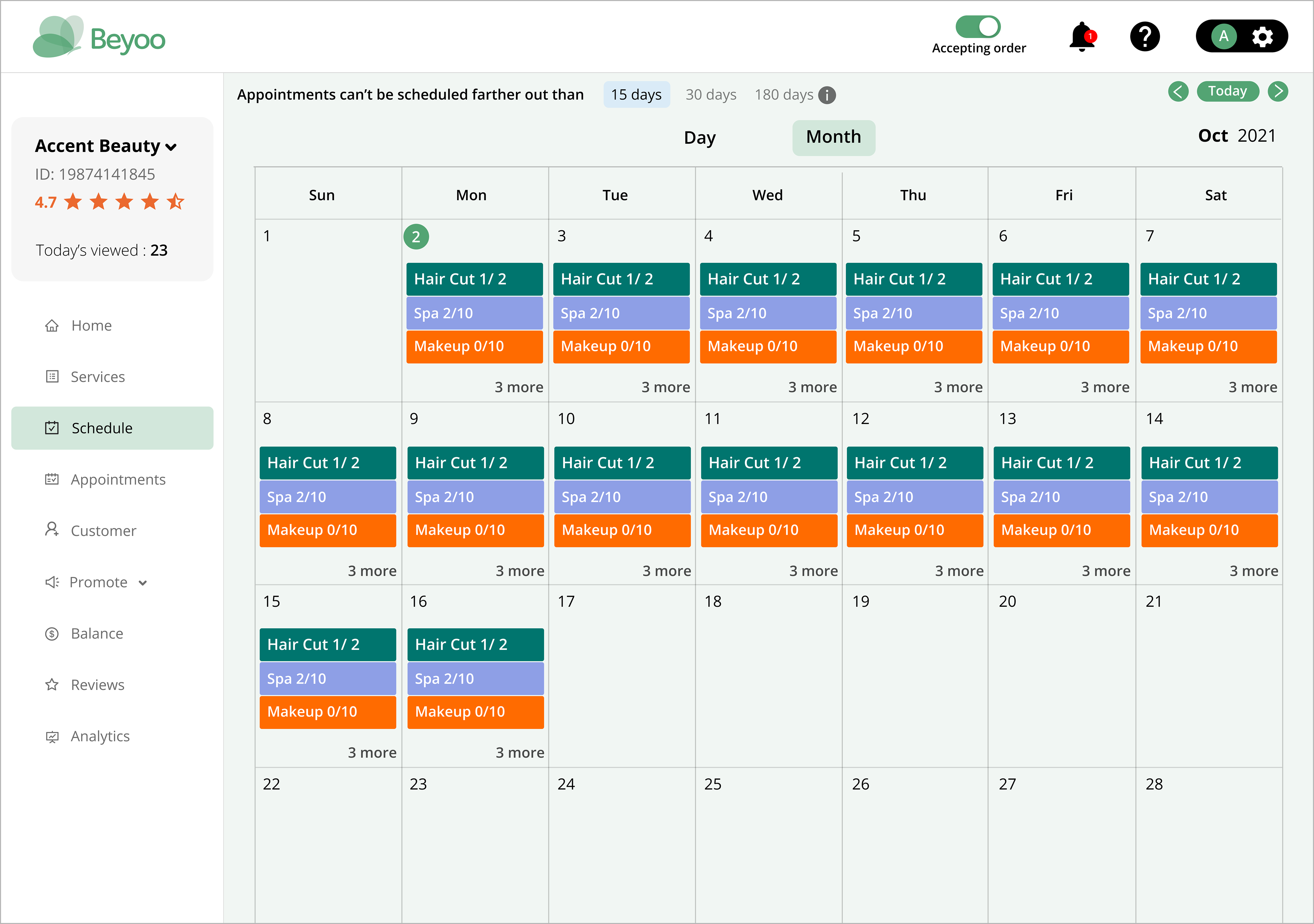The width and height of the screenshot is (1314, 924).
Task: Click the 4.7 star rating
Action: [109, 202]
